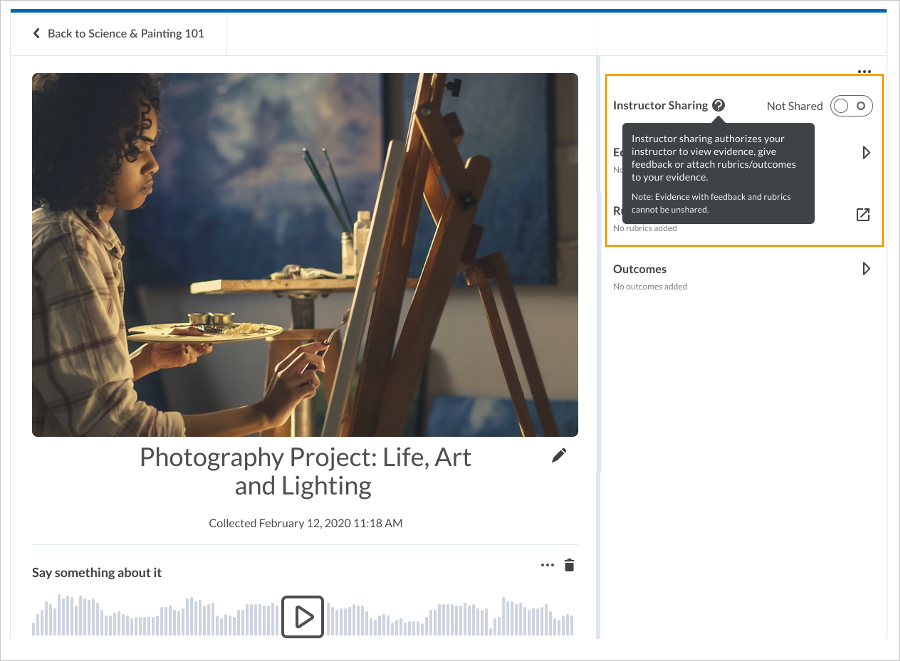The height and width of the screenshot is (661, 900).
Task: Expand the section with the right-facing arrow below Instructor Sharing
Action: (866, 152)
